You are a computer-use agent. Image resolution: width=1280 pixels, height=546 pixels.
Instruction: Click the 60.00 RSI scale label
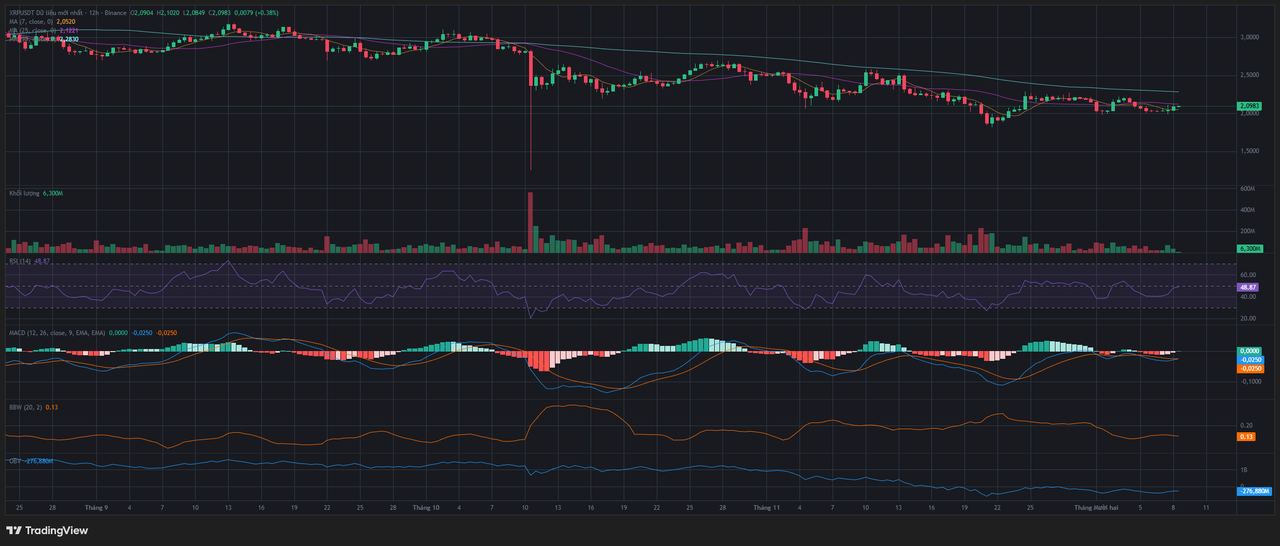[x=1247, y=275]
